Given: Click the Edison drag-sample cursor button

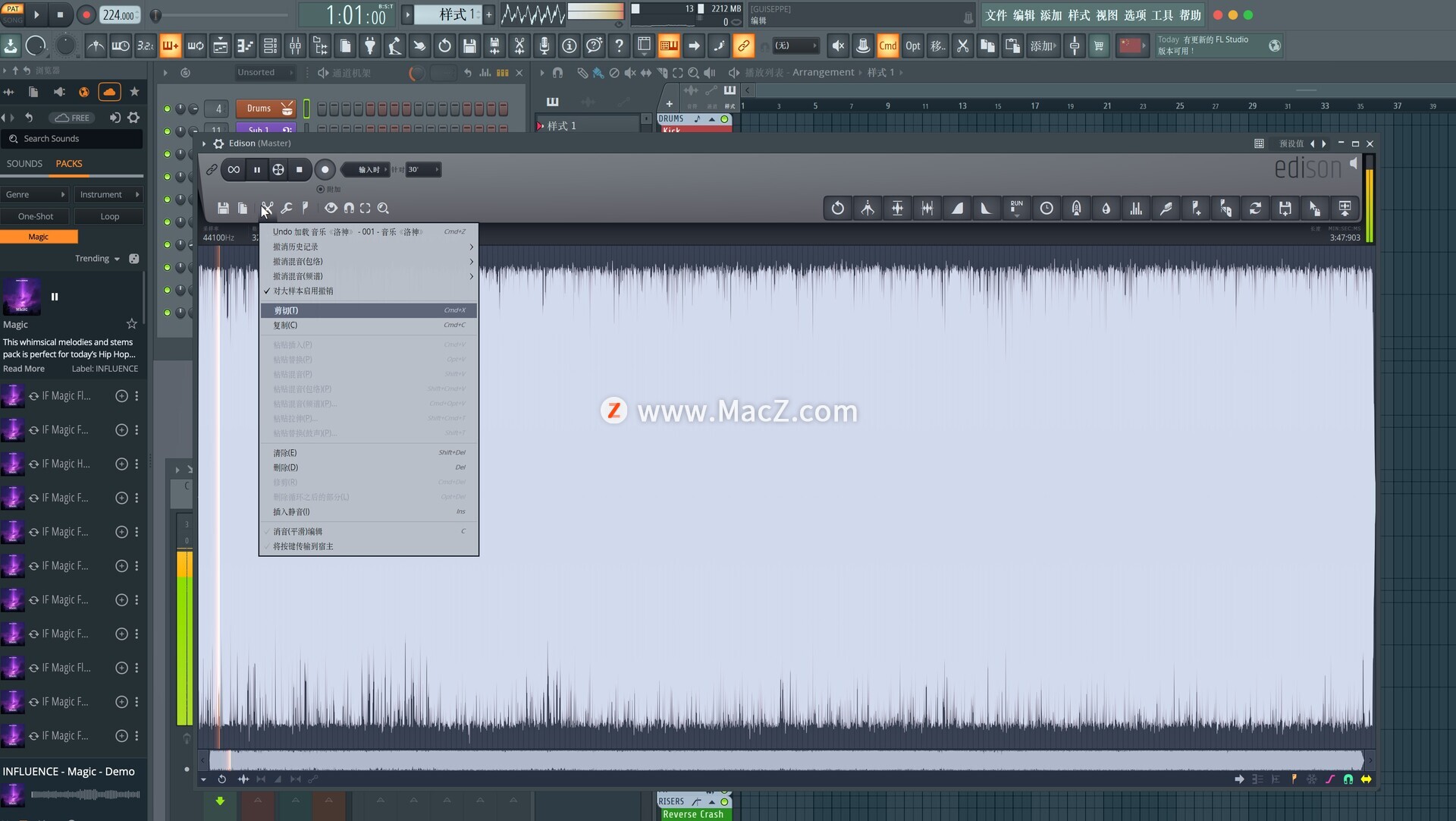Looking at the screenshot, I should (x=1315, y=208).
